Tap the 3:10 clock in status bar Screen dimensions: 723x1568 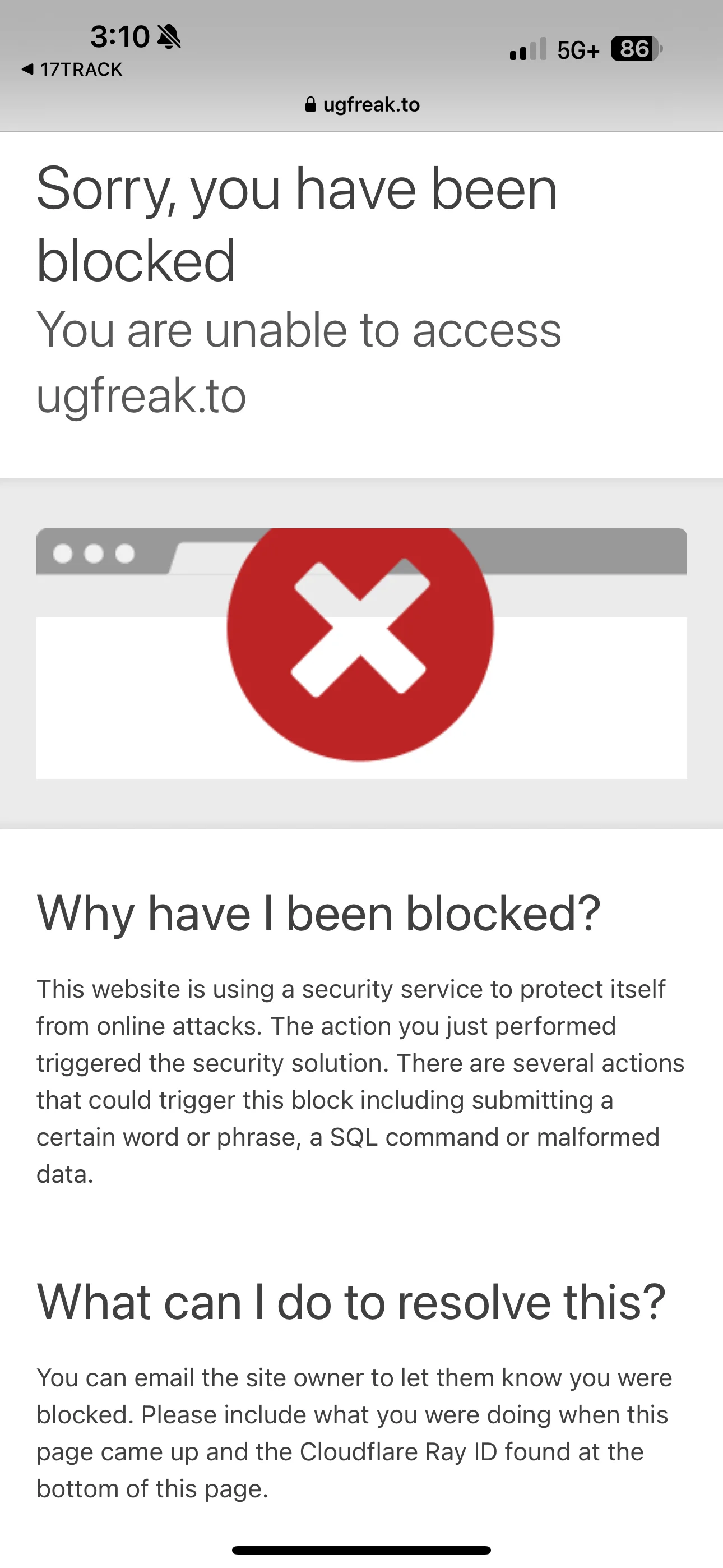(120, 36)
